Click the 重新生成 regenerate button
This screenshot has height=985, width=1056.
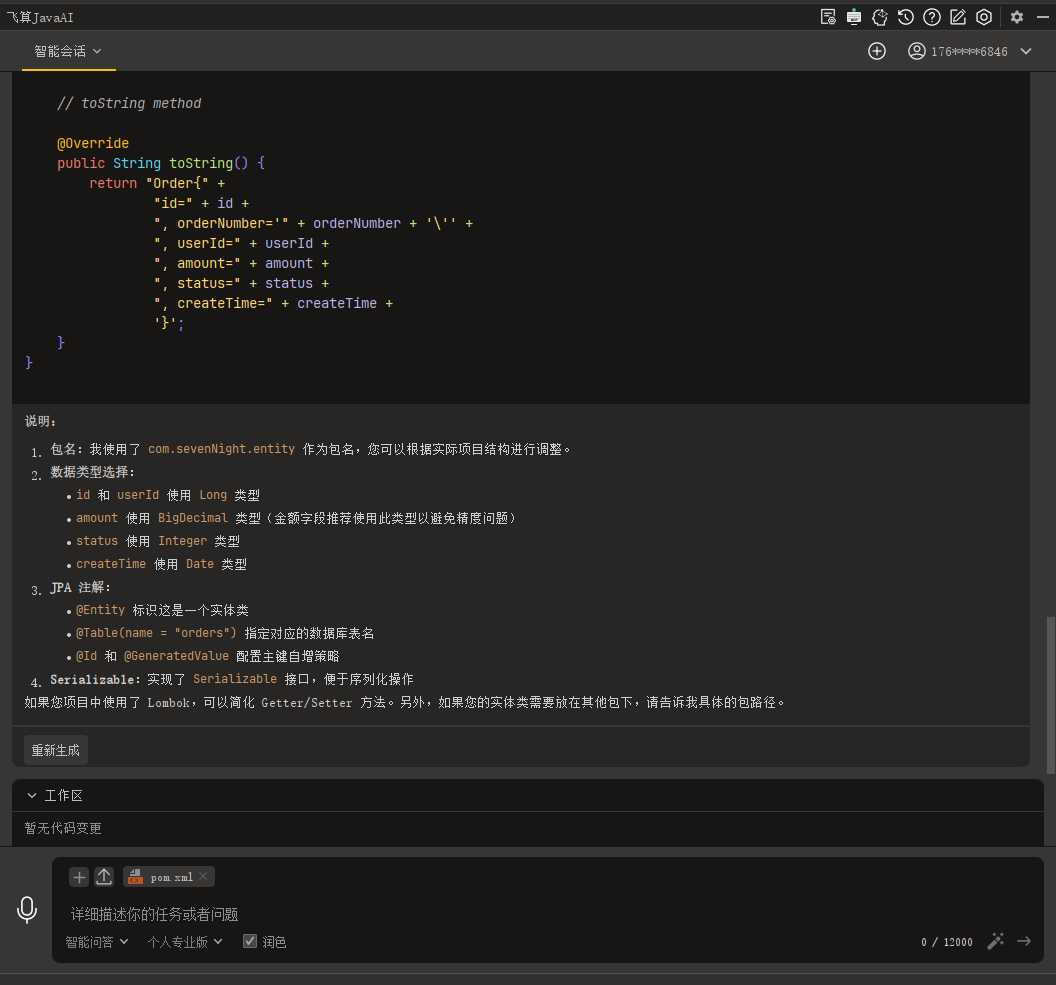pyautogui.click(x=56, y=750)
